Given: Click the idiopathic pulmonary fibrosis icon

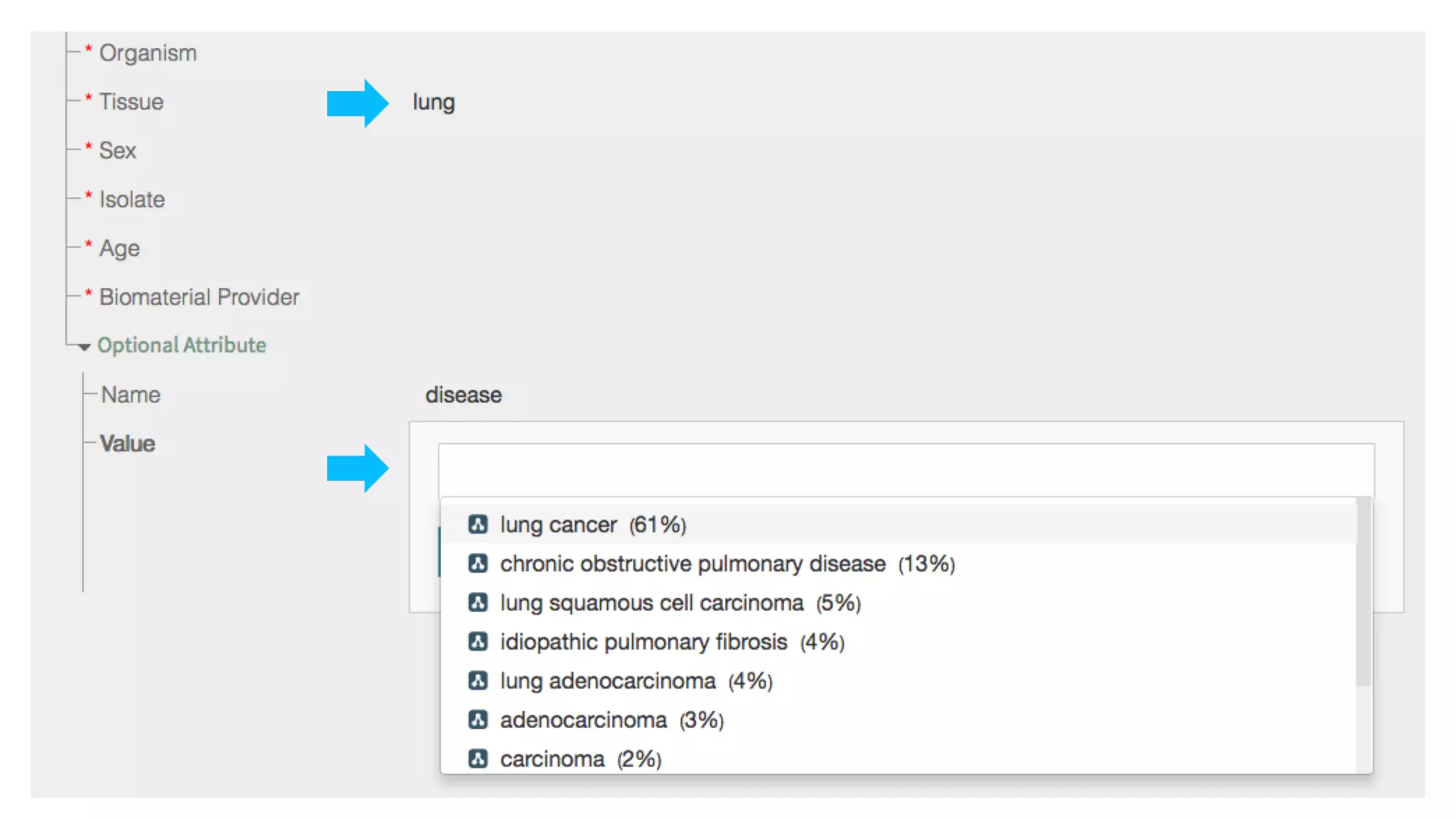Looking at the screenshot, I should (478, 642).
